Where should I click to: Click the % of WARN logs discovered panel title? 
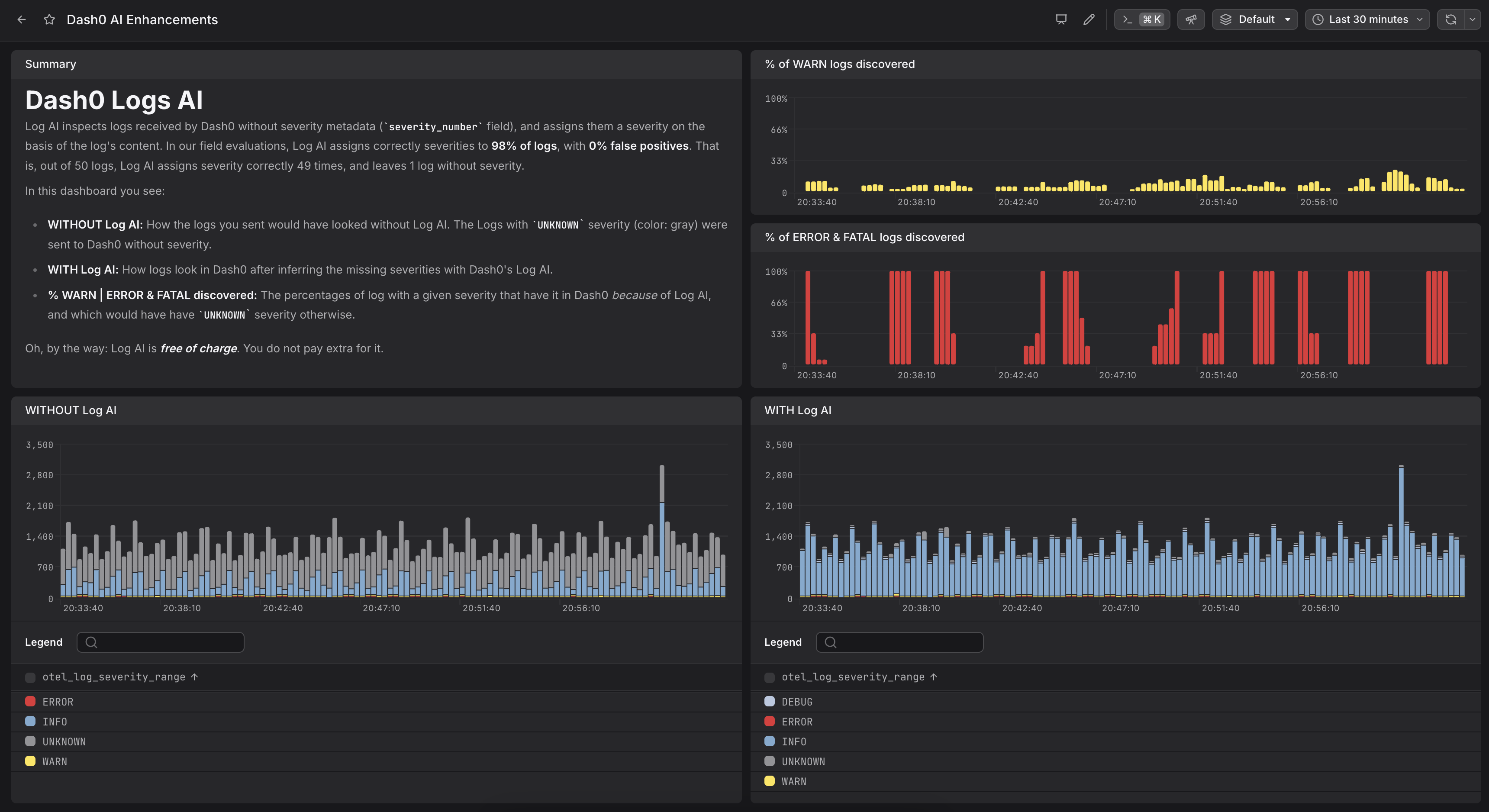tap(839, 64)
